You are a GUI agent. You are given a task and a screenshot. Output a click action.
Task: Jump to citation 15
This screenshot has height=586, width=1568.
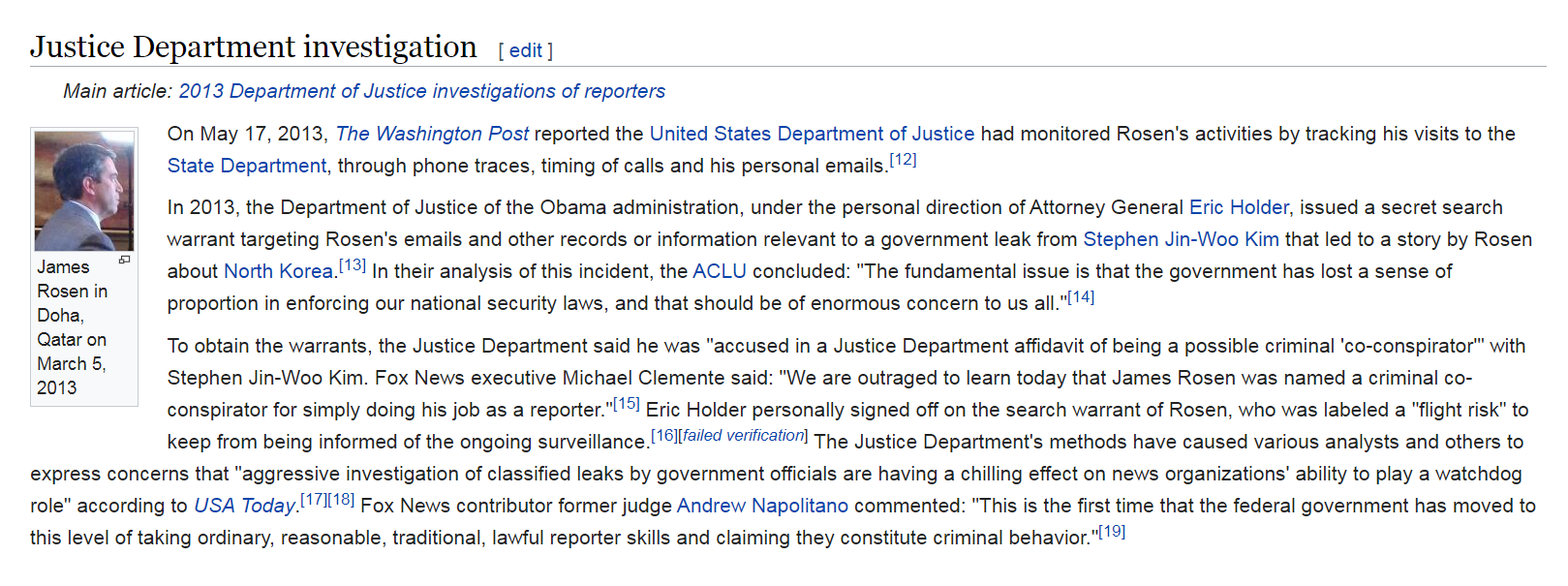627,404
